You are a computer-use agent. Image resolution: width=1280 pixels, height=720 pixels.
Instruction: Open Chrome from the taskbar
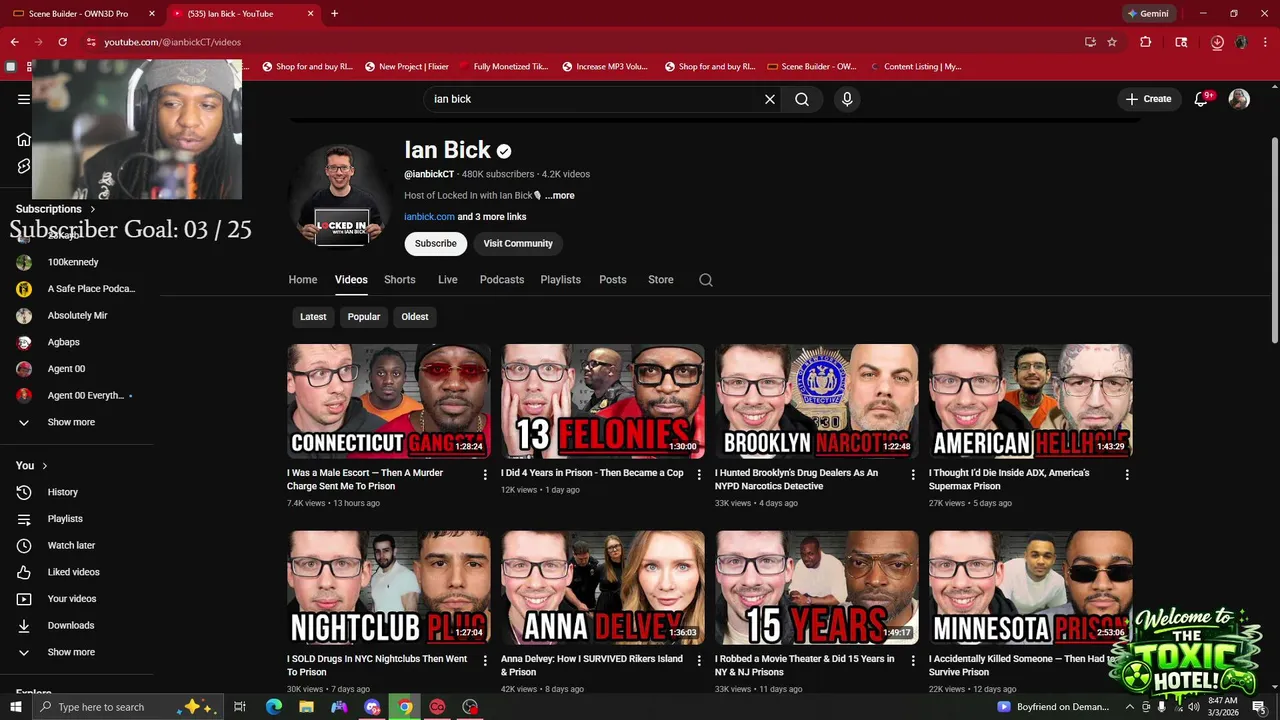coord(404,707)
